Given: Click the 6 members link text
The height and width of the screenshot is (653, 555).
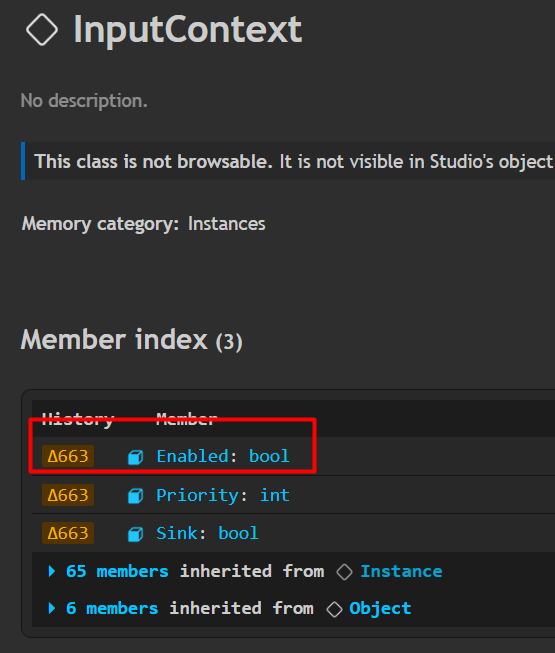Looking at the screenshot, I should tap(112, 608).
